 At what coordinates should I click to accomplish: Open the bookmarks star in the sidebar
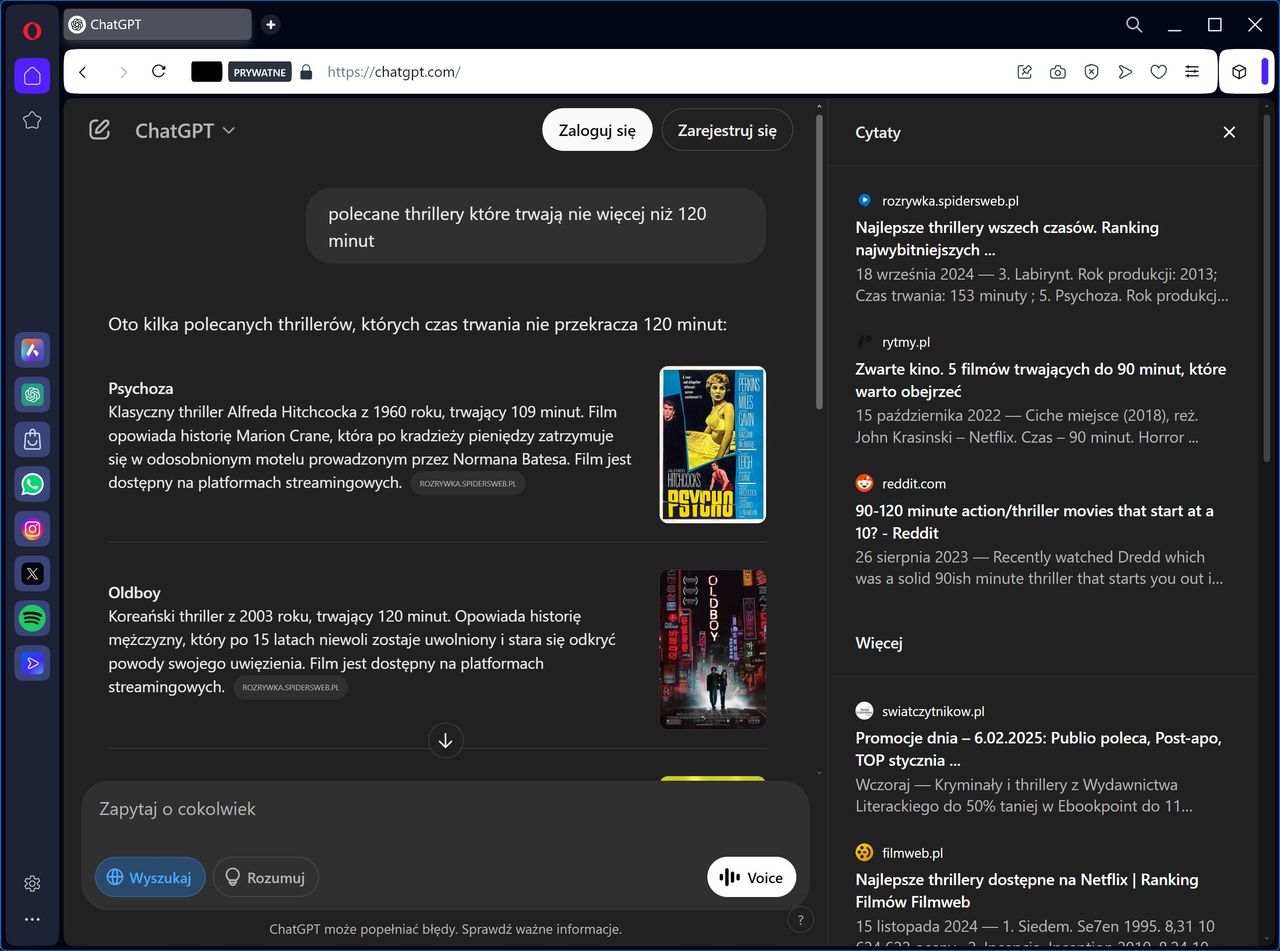point(32,120)
